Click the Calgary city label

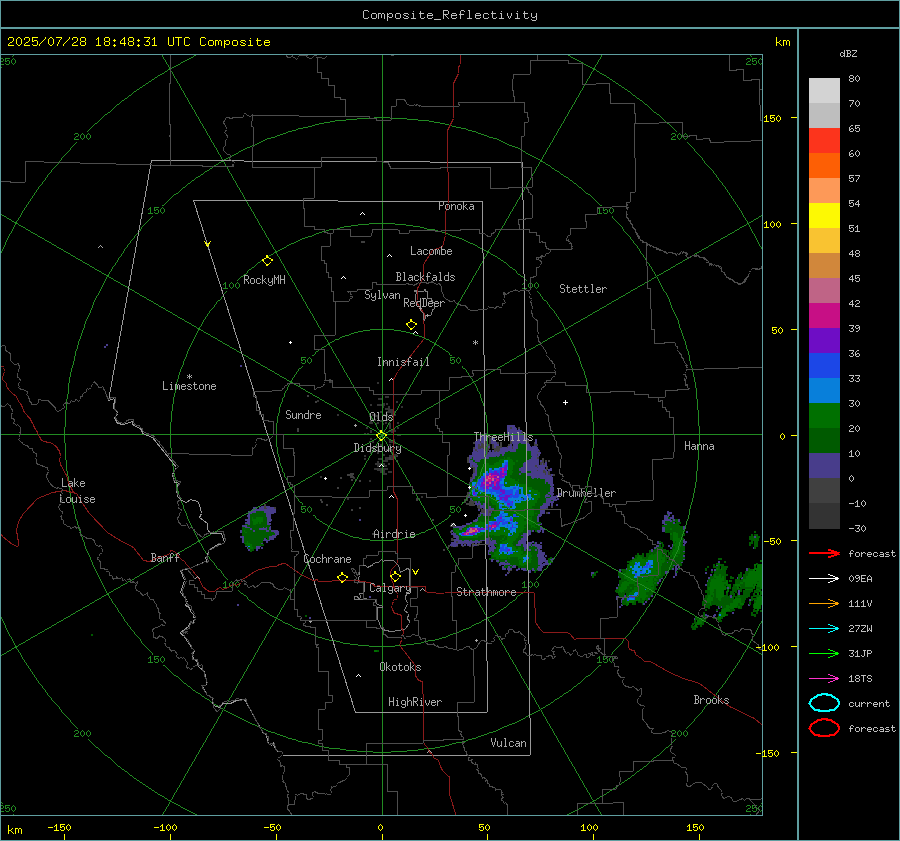[x=390, y=588]
